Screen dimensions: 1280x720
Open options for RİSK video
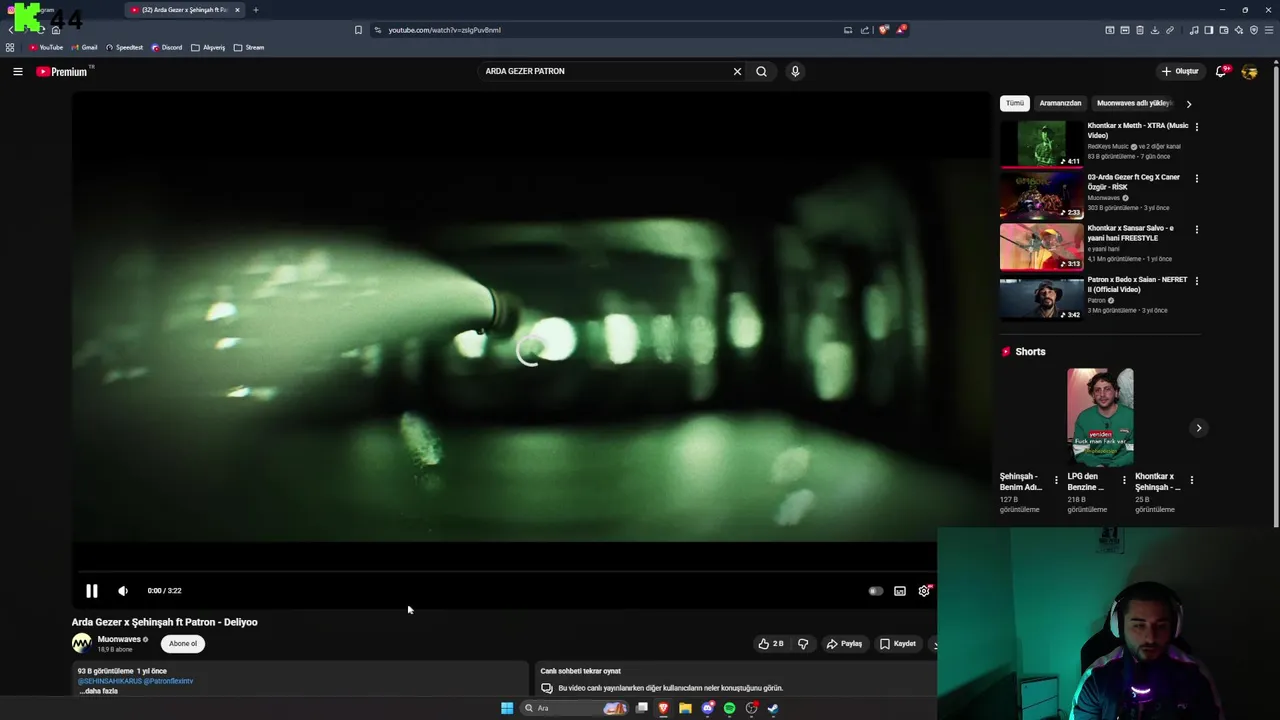[1197, 178]
